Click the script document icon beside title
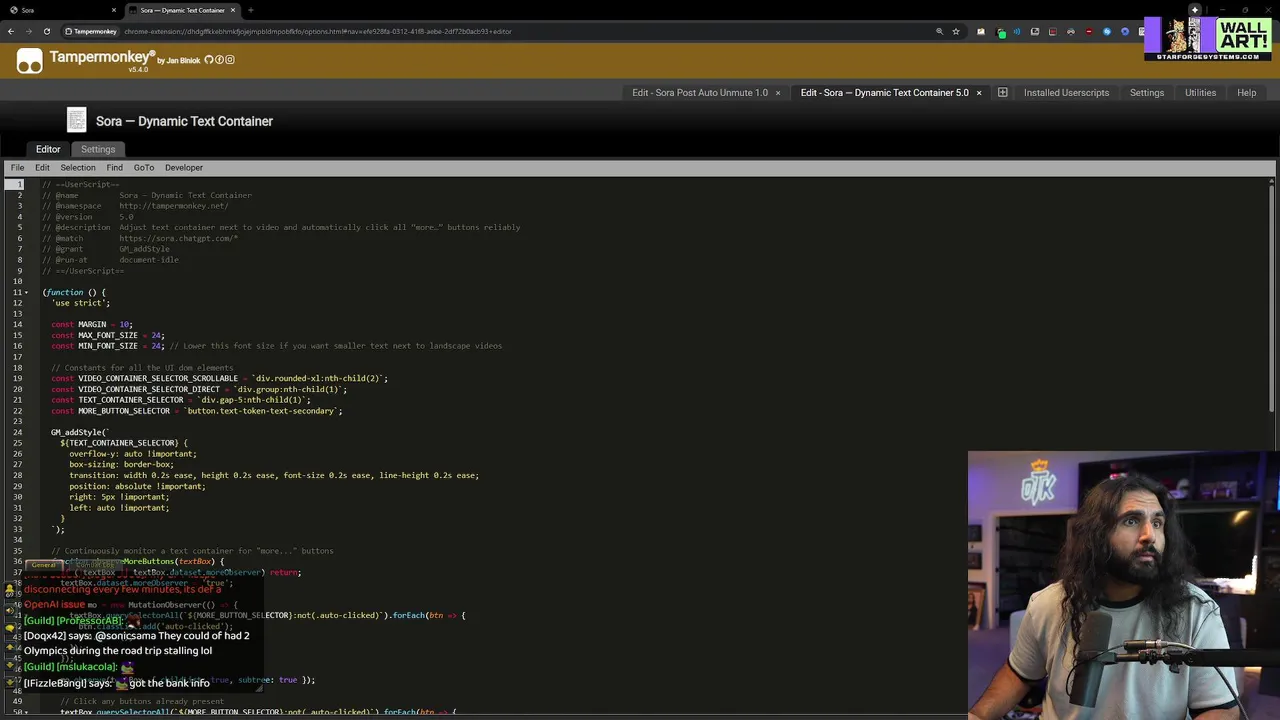The height and width of the screenshot is (720, 1280). tap(77, 120)
